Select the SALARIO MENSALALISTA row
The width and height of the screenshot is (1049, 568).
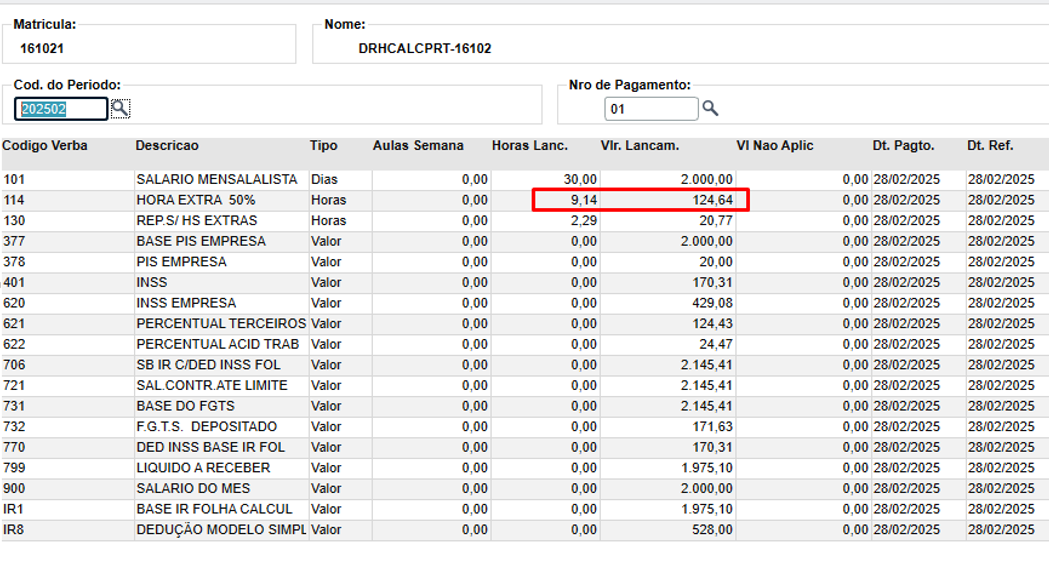tap(217, 179)
